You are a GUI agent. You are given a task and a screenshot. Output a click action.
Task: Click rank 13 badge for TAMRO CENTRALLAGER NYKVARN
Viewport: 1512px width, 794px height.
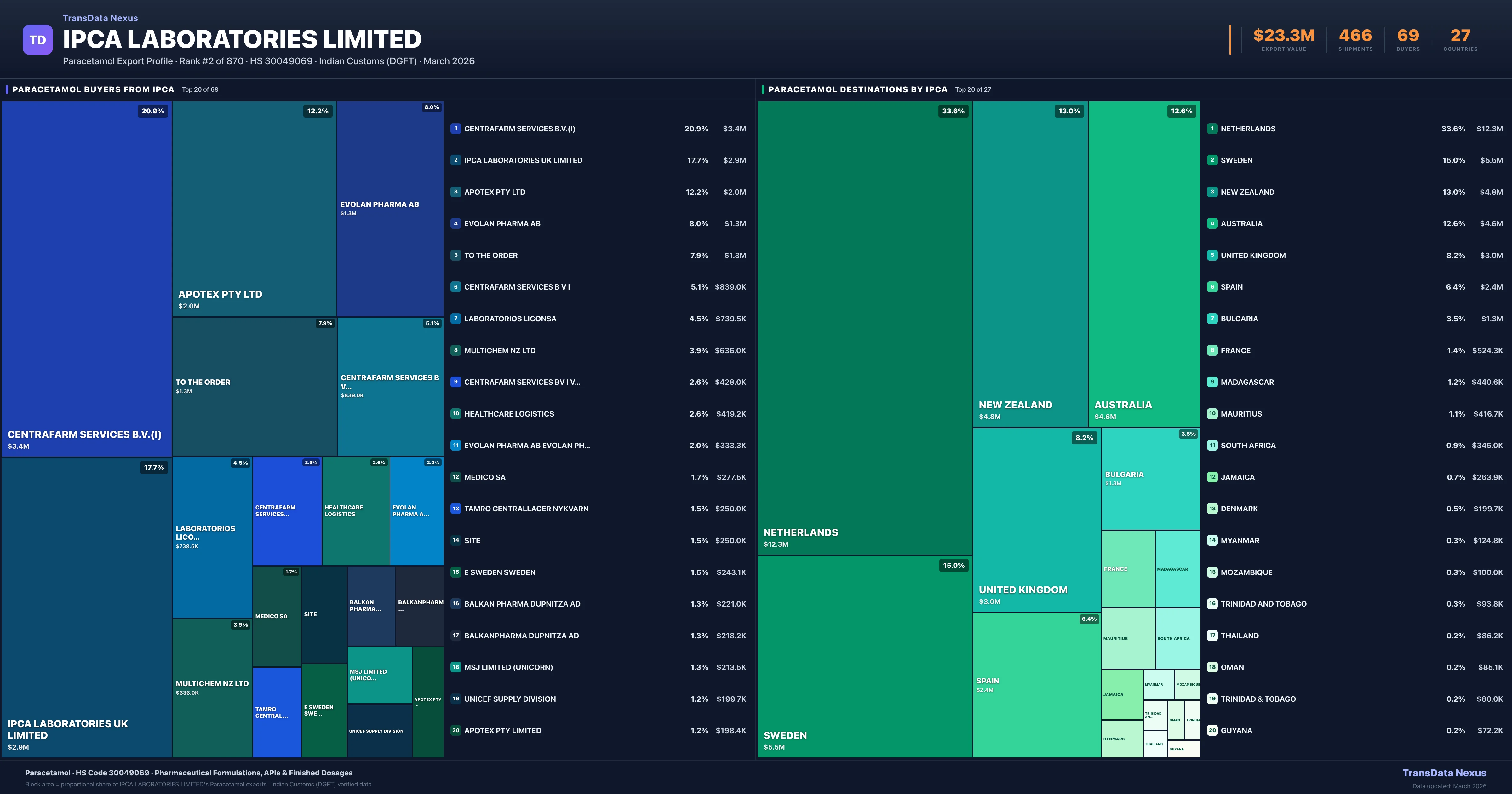click(x=455, y=509)
